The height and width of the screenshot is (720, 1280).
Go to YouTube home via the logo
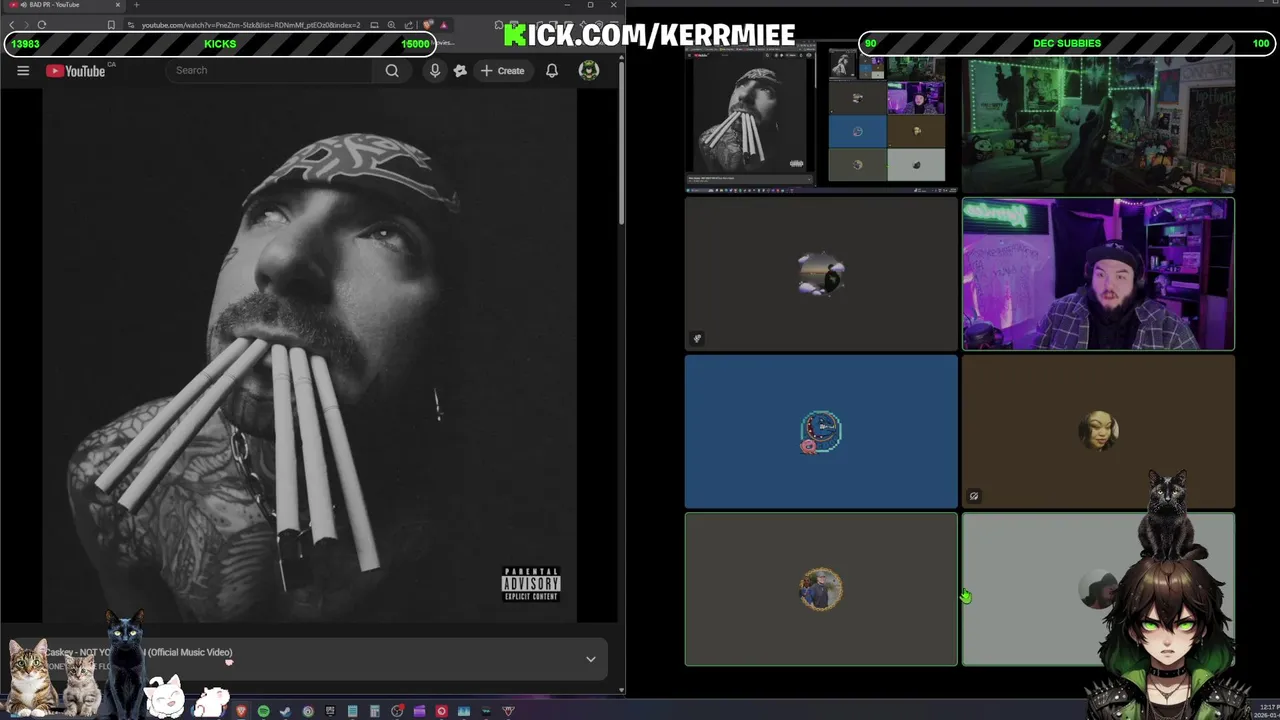[x=76, y=70]
